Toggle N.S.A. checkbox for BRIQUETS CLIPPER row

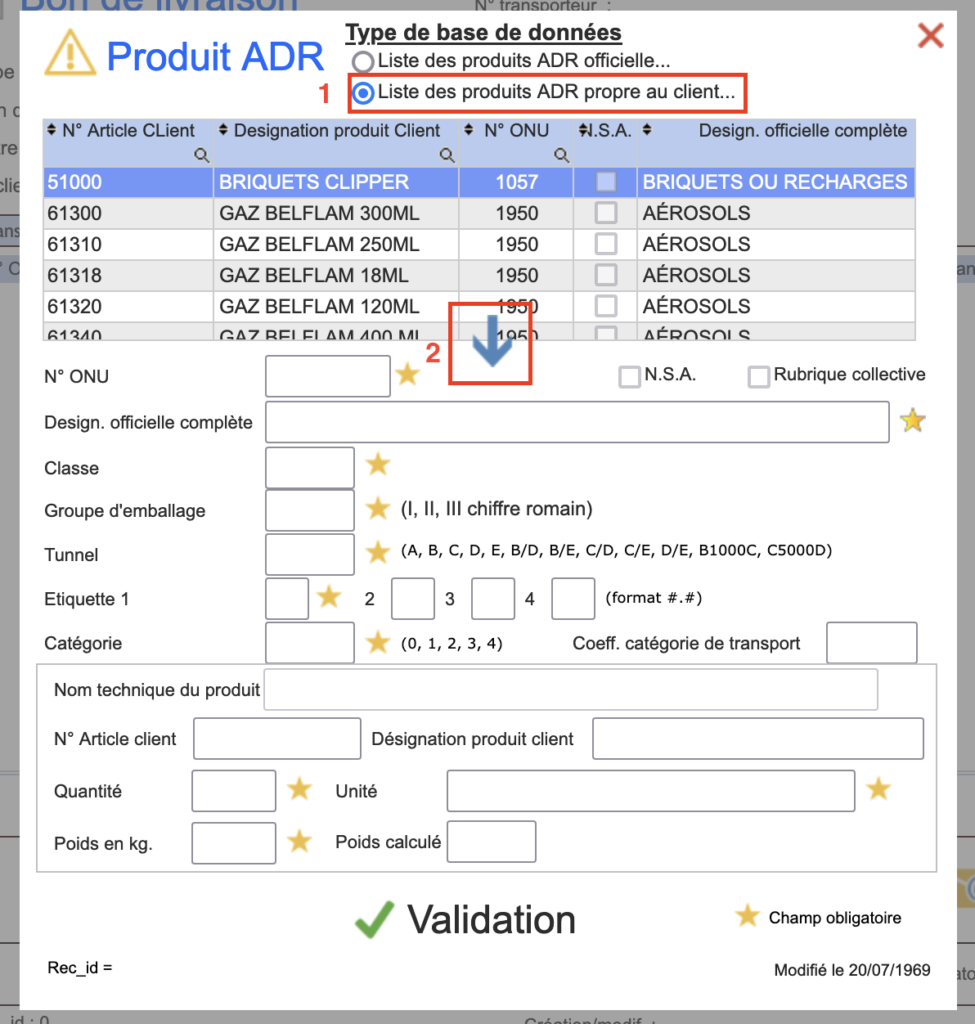(606, 182)
